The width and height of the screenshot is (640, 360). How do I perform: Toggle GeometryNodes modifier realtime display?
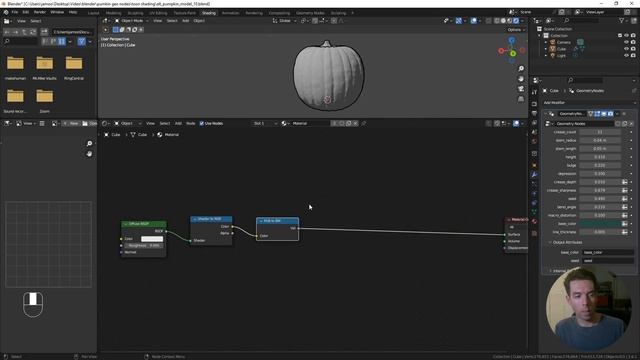[604, 114]
